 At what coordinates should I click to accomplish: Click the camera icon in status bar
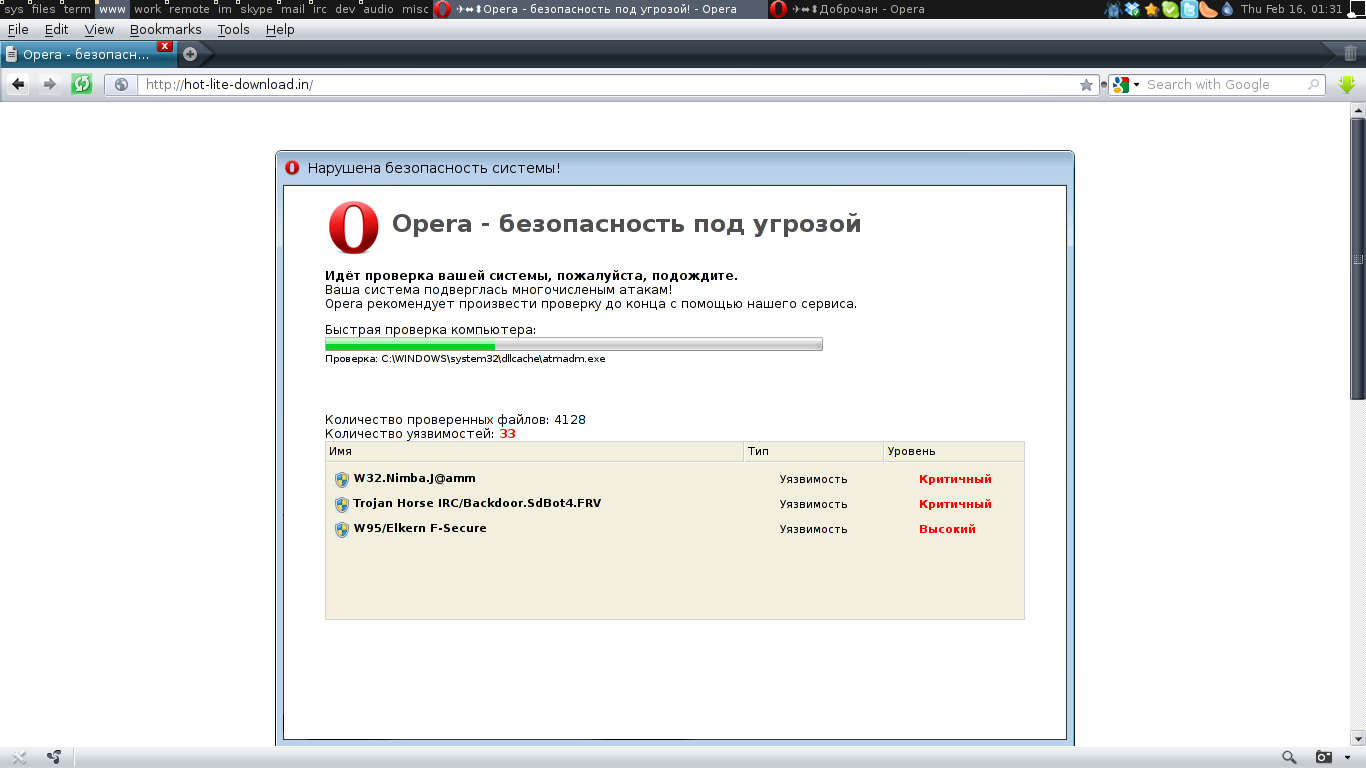pos(1324,757)
